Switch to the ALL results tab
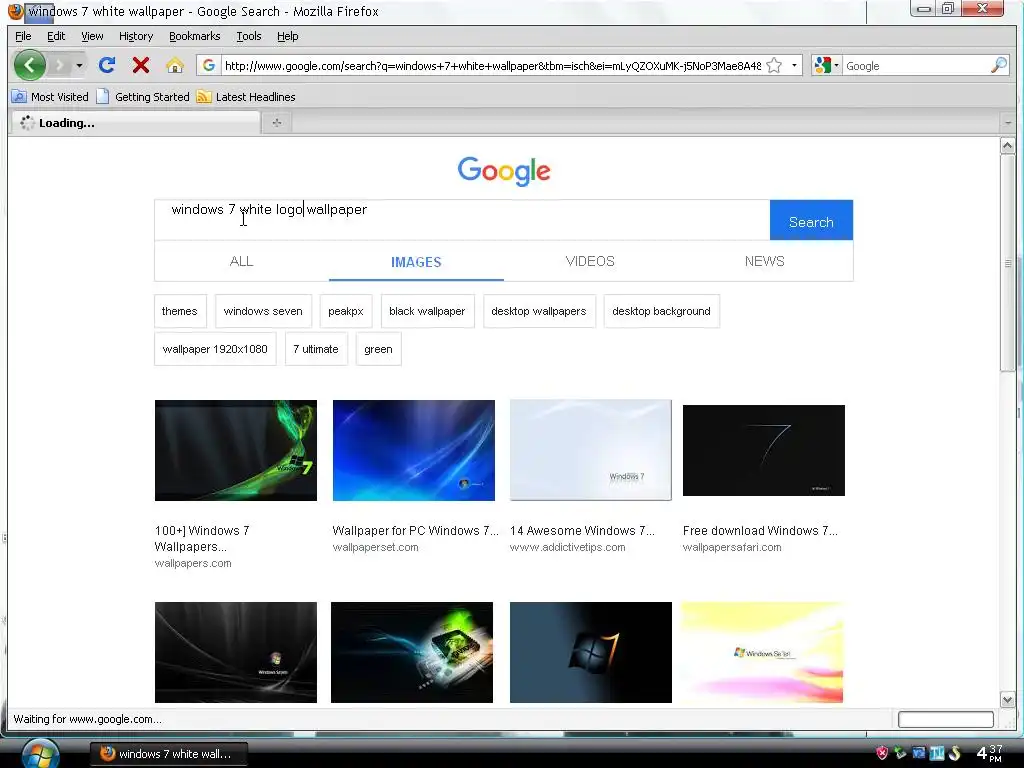This screenshot has height=768, width=1024. [x=242, y=261]
